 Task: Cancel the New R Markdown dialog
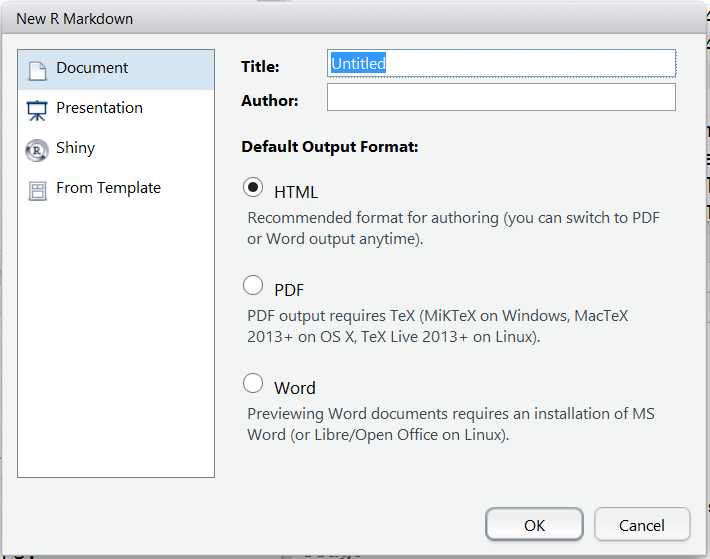642,525
